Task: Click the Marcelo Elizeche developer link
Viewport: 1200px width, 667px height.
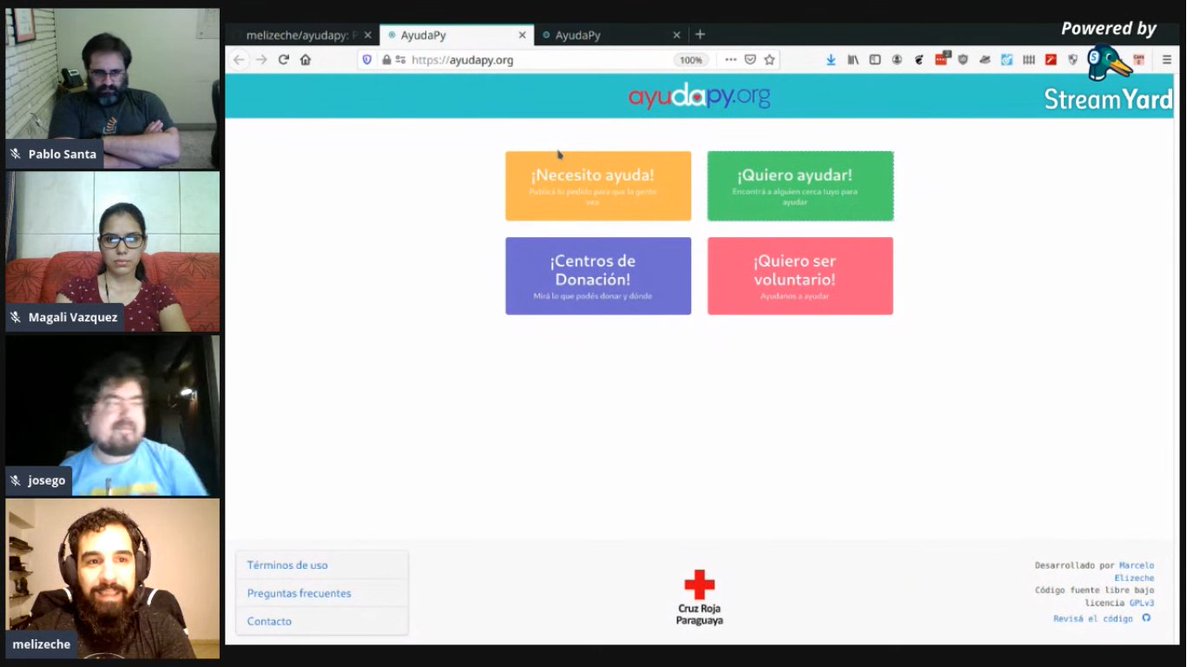Action: pyautogui.click(x=1135, y=572)
